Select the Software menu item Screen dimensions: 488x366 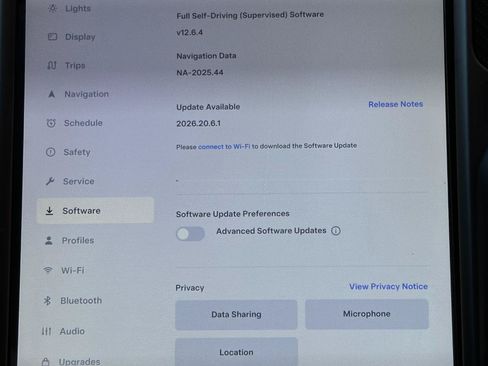pyautogui.click(x=95, y=210)
